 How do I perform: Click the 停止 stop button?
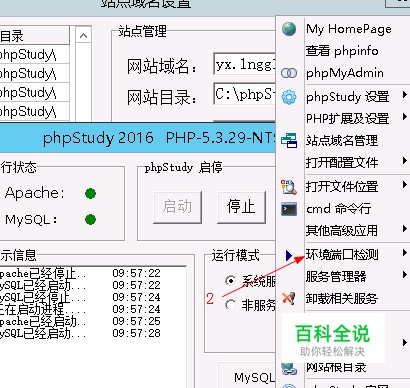[x=241, y=207]
